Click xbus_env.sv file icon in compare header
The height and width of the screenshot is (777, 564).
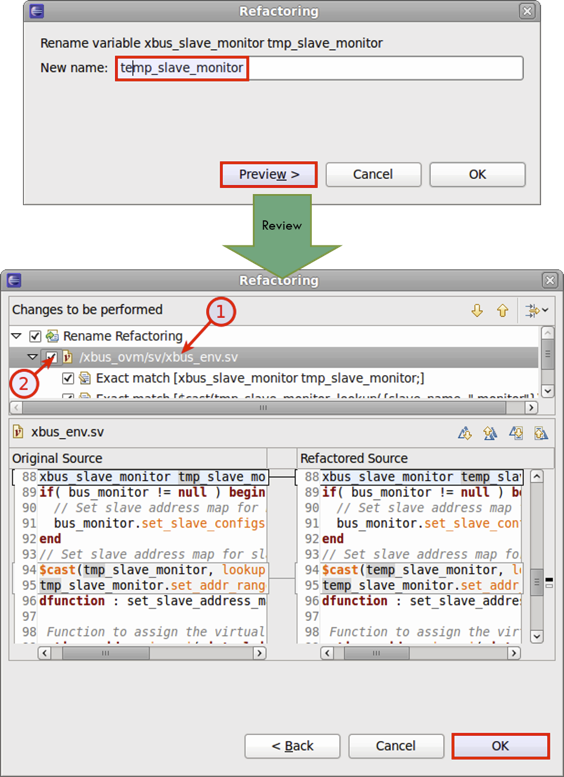pos(18,432)
